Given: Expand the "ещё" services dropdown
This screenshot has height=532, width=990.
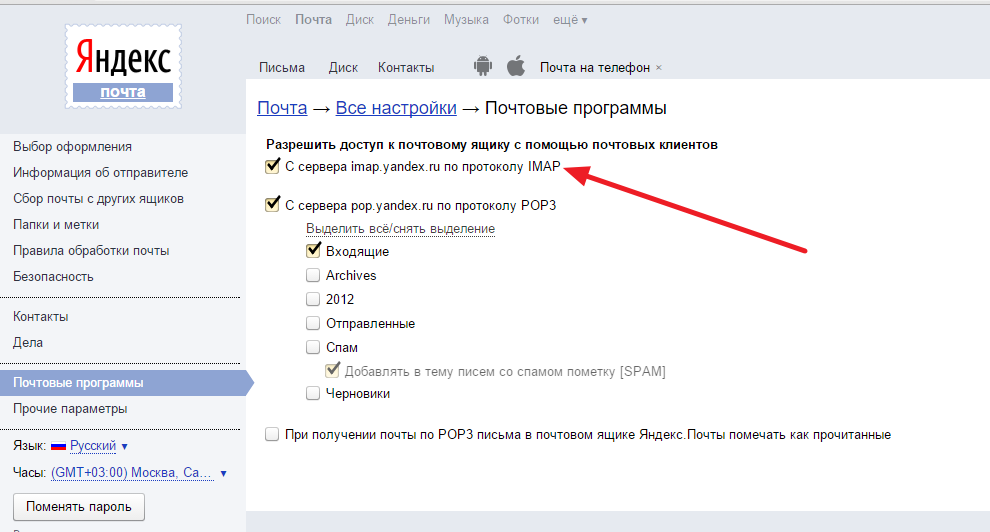Looking at the screenshot, I should [x=570, y=20].
